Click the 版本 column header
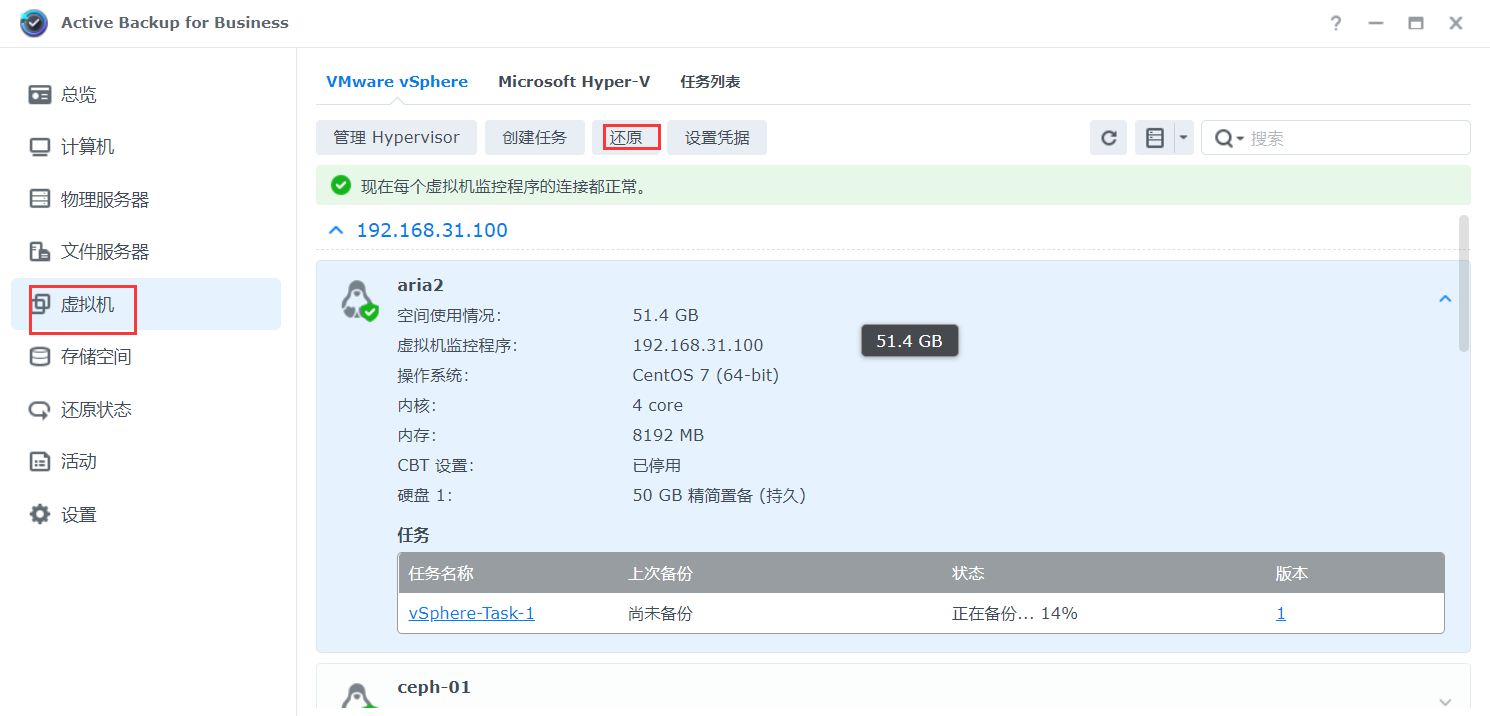This screenshot has width=1490, height=716. 1292,574
